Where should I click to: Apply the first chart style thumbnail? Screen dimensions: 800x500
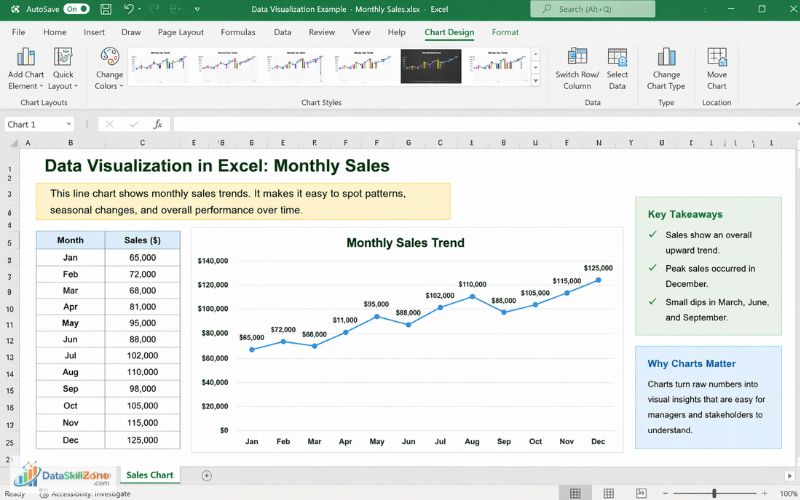(159, 66)
